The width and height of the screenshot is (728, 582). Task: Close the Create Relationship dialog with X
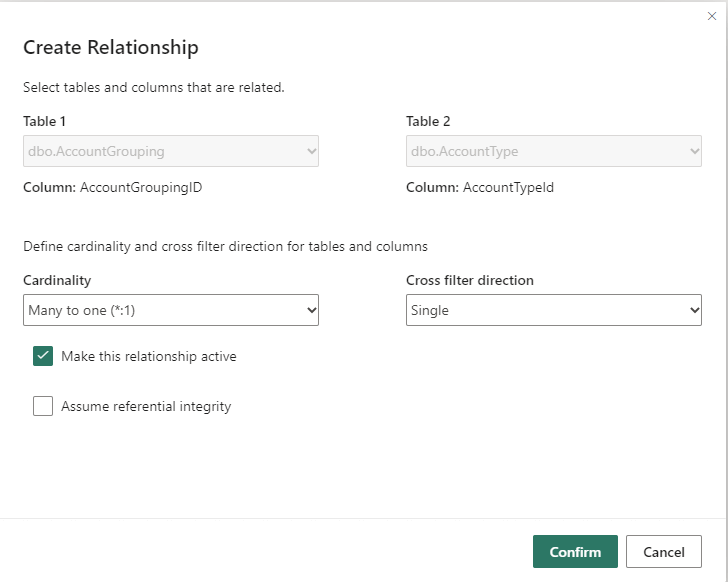pyautogui.click(x=712, y=16)
